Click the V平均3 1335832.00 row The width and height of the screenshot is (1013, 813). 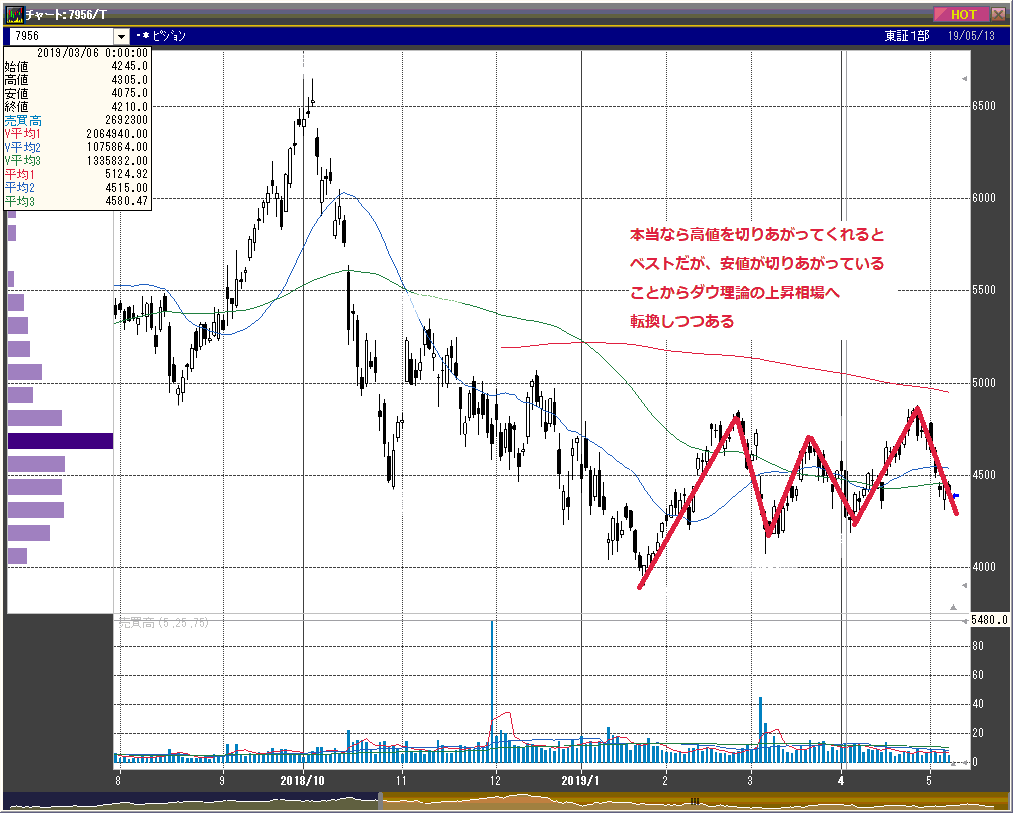[x=76, y=161]
